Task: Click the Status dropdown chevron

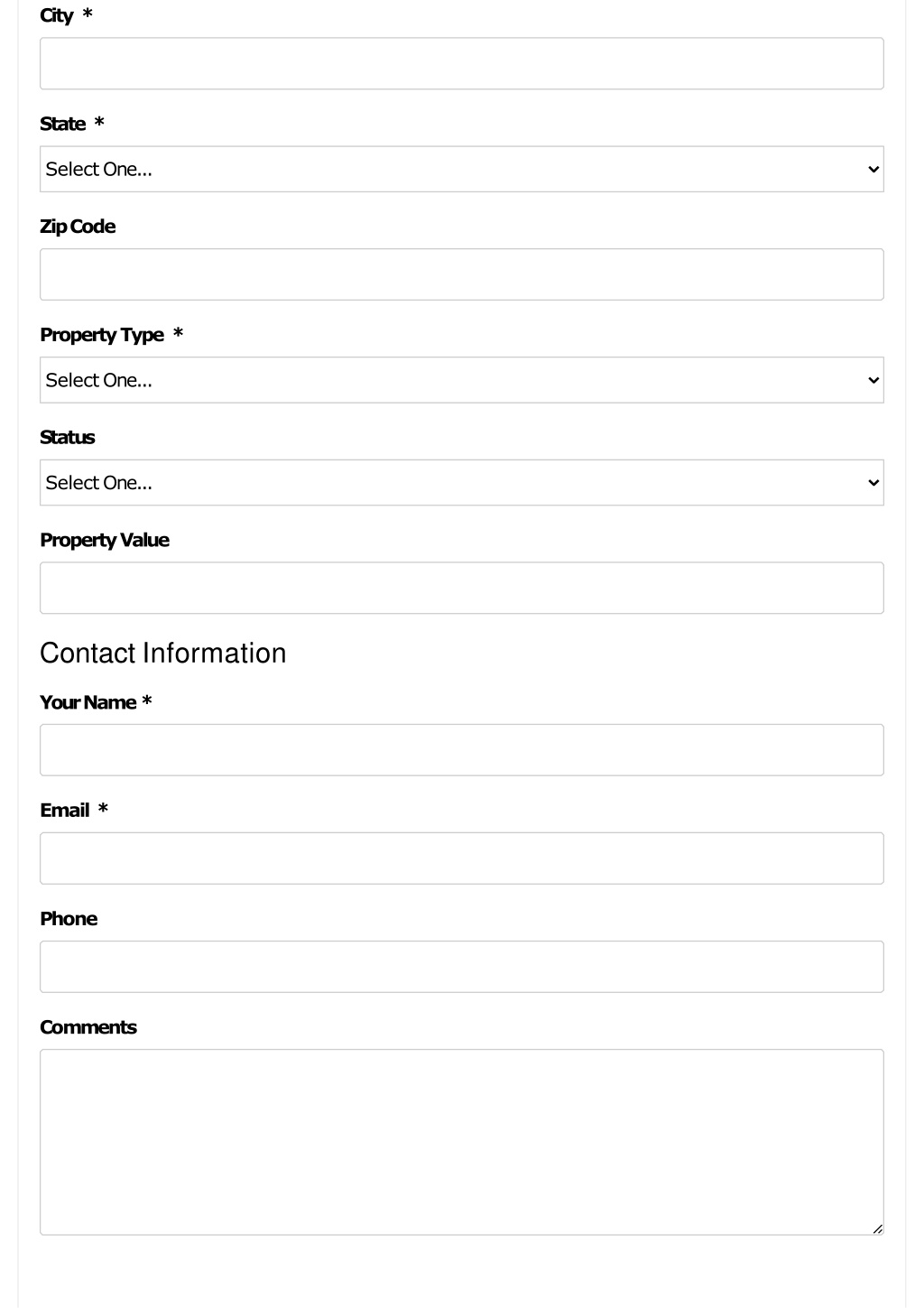Action: click(x=873, y=483)
